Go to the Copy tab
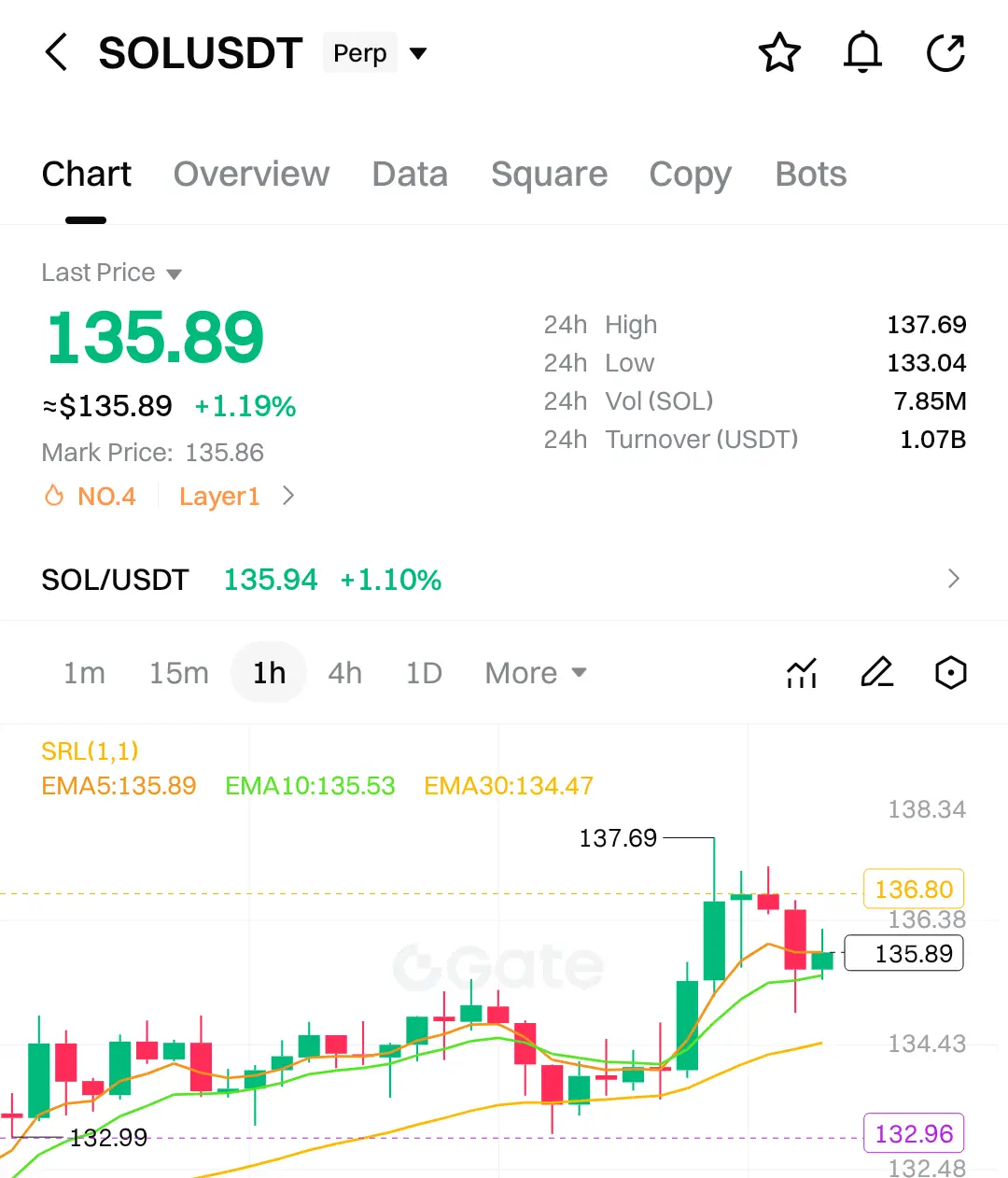Viewport: 1008px width, 1178px height. 691,175
